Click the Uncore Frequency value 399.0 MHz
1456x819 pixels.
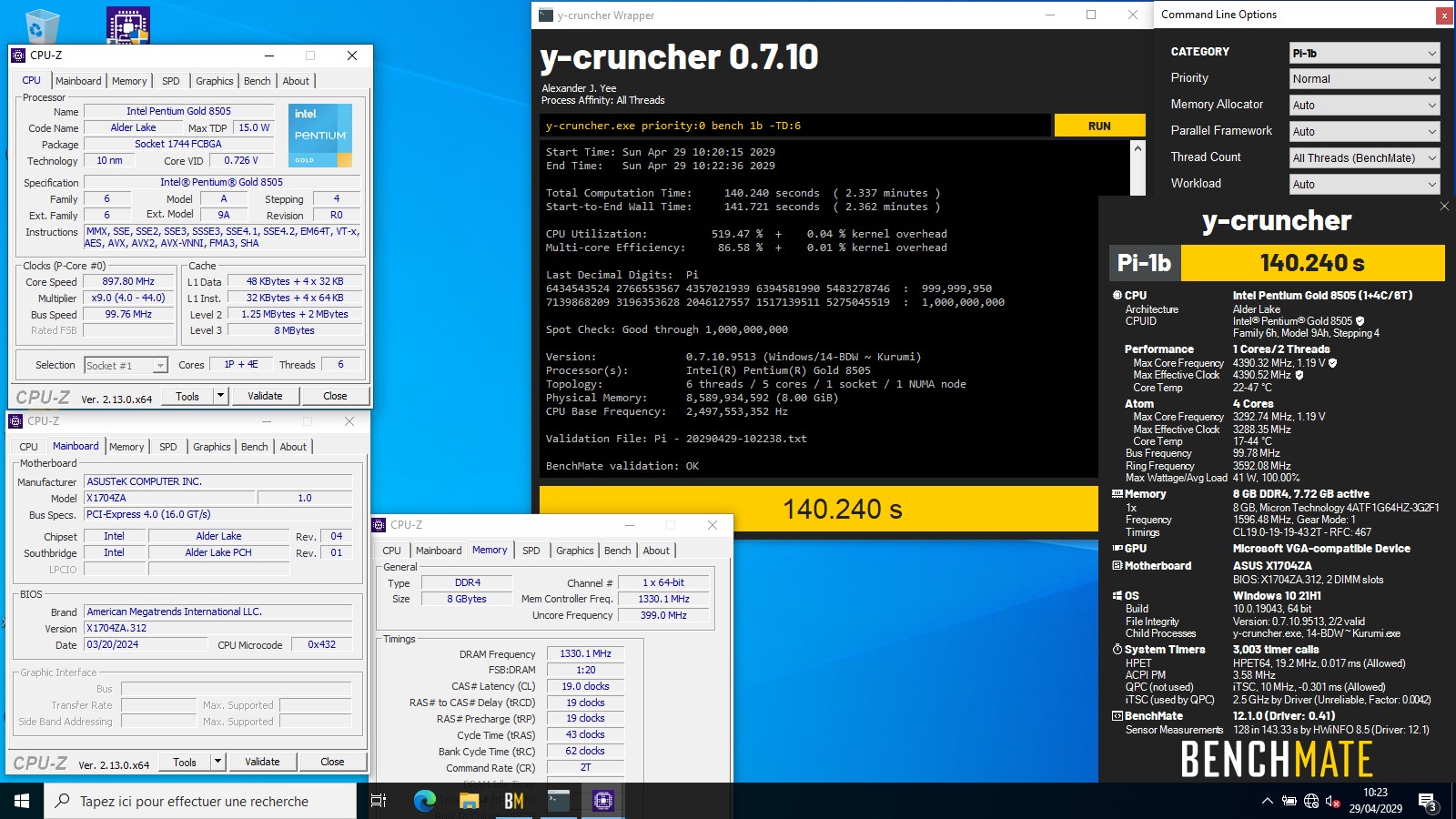pos(663,615)
